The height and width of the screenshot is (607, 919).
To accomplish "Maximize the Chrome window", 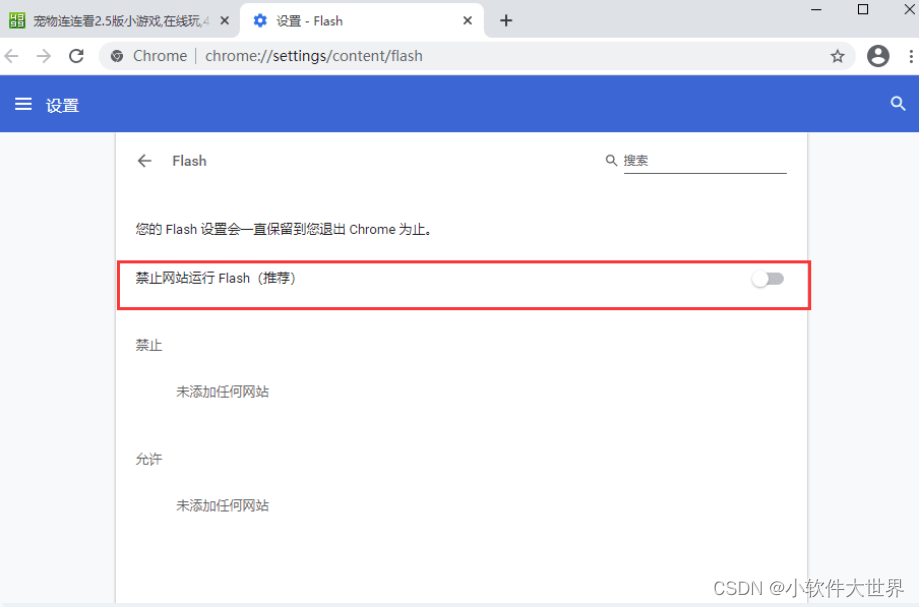I will coord(863,9).
